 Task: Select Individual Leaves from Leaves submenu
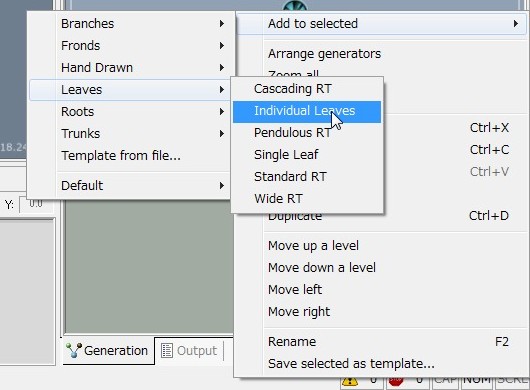pos(307,112)
